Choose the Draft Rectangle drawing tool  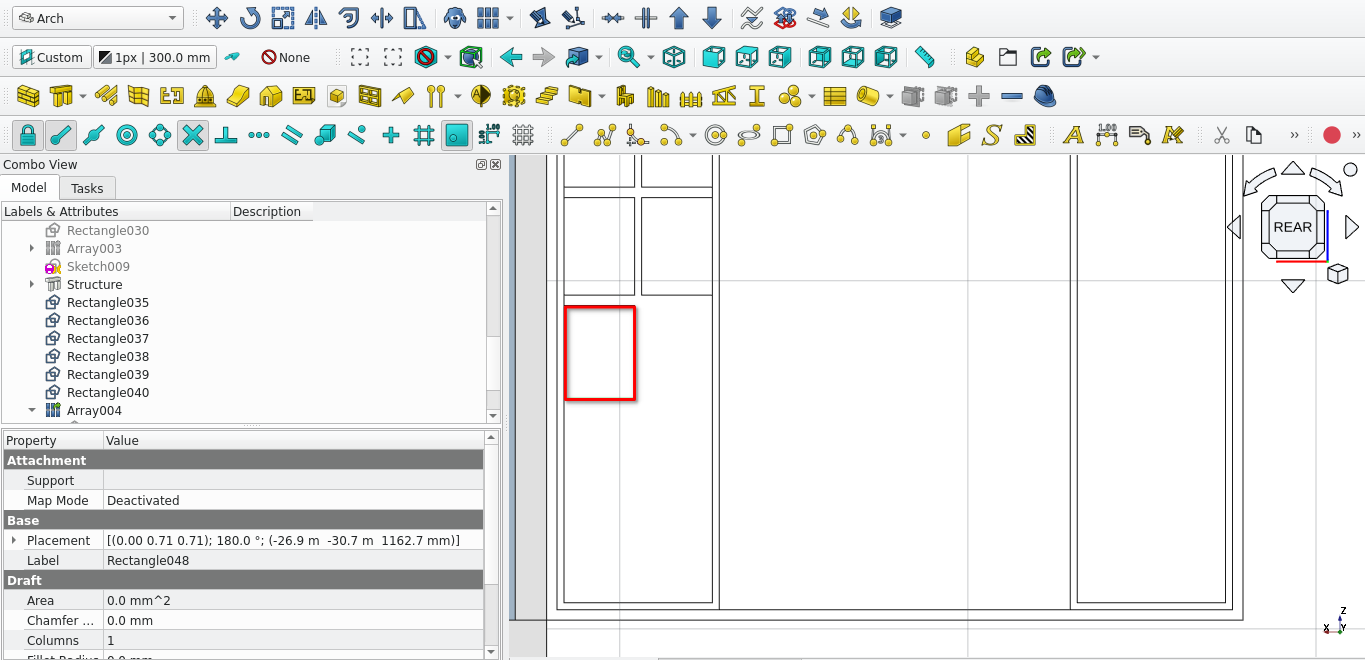pos(782,135)
